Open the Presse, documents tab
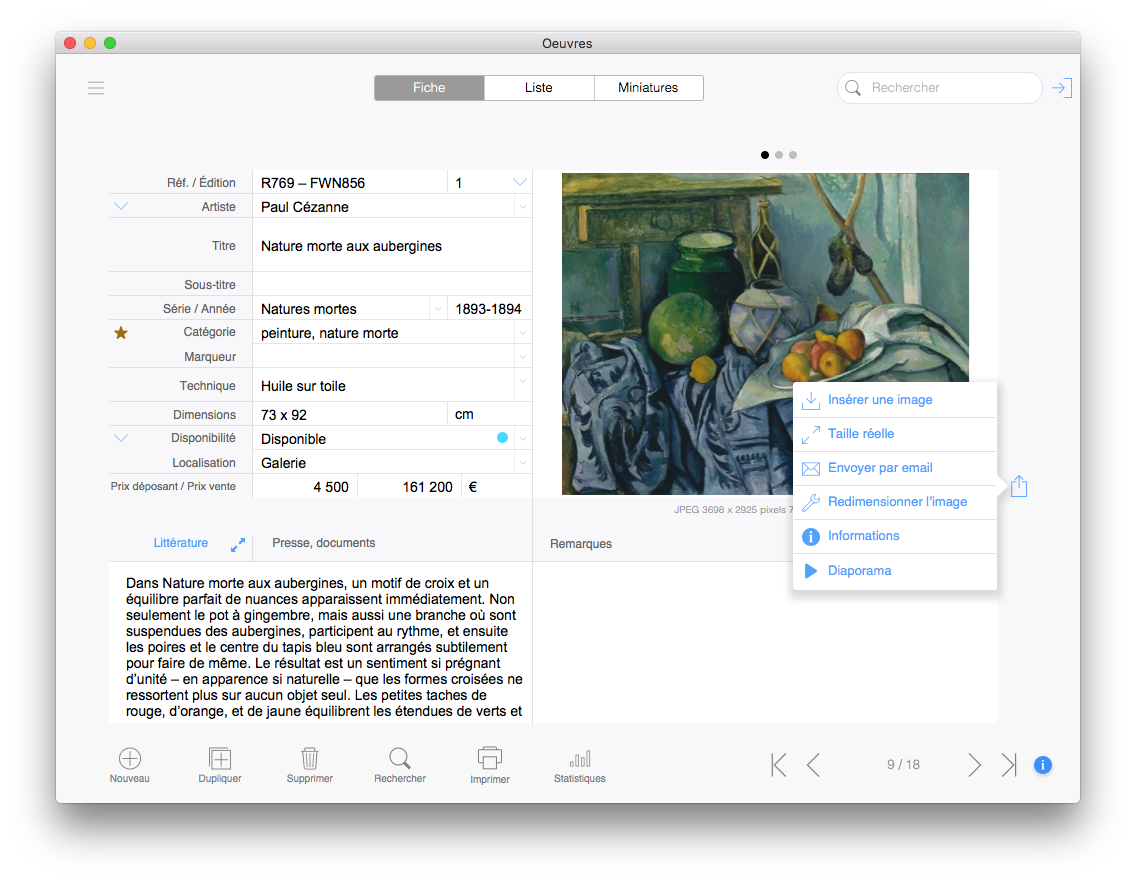Screen dimensions: 1136x883 [x=324, y=543]
